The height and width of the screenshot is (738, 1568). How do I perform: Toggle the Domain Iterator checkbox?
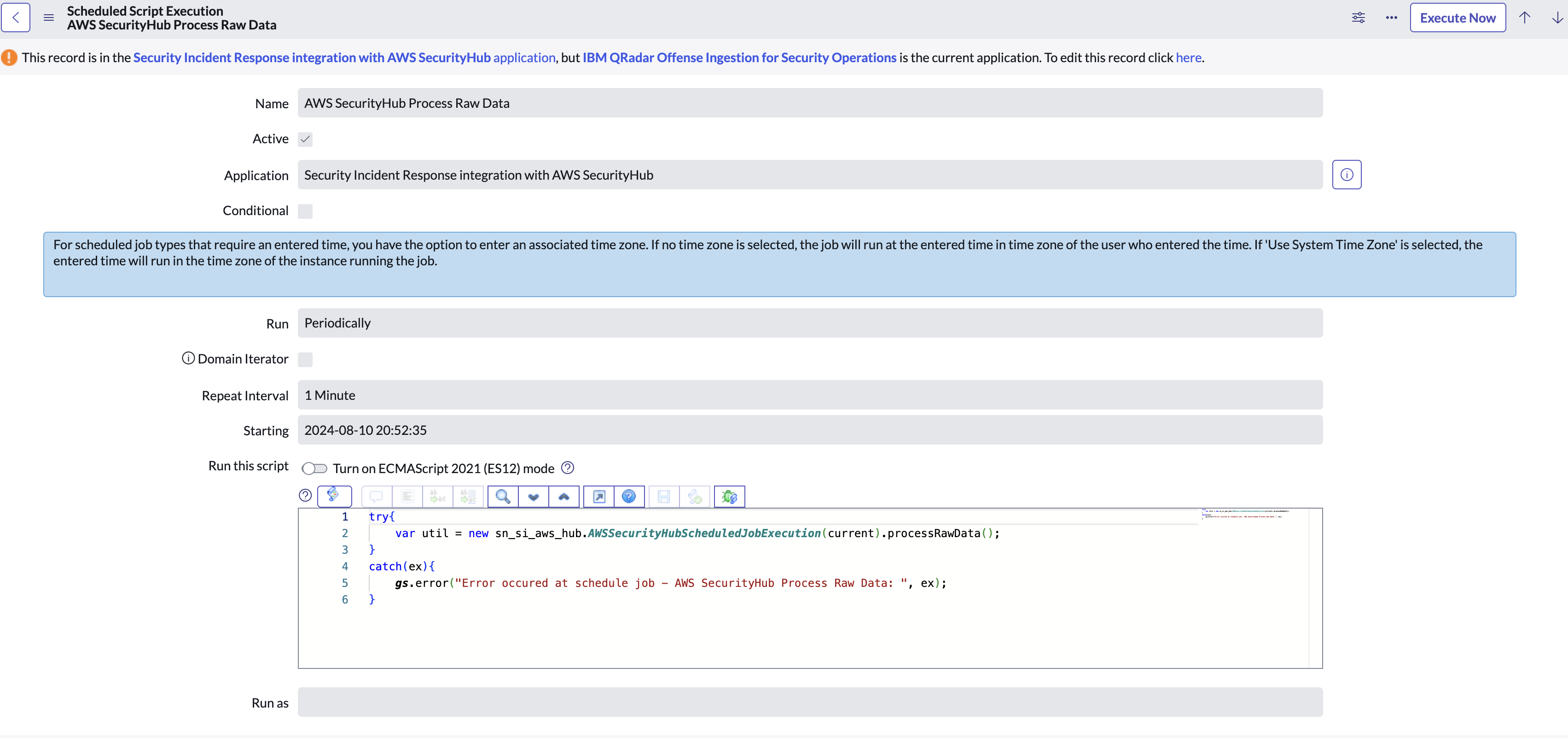[x=305, y=359]
